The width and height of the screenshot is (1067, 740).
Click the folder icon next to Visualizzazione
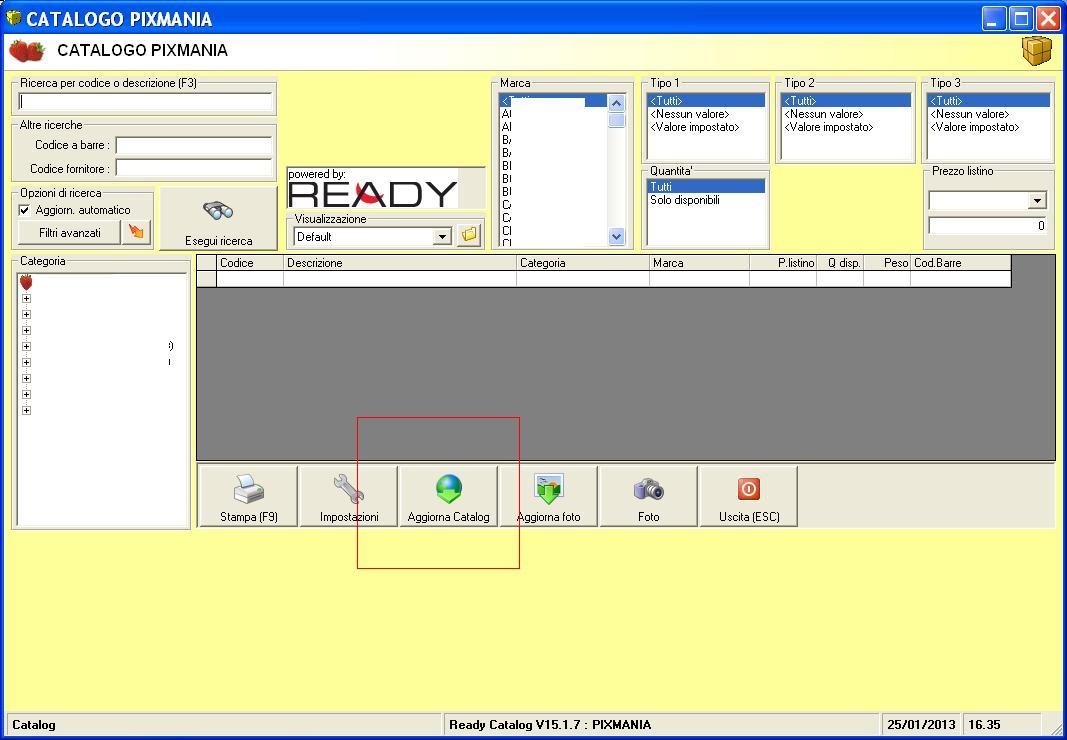pos(470,236)
